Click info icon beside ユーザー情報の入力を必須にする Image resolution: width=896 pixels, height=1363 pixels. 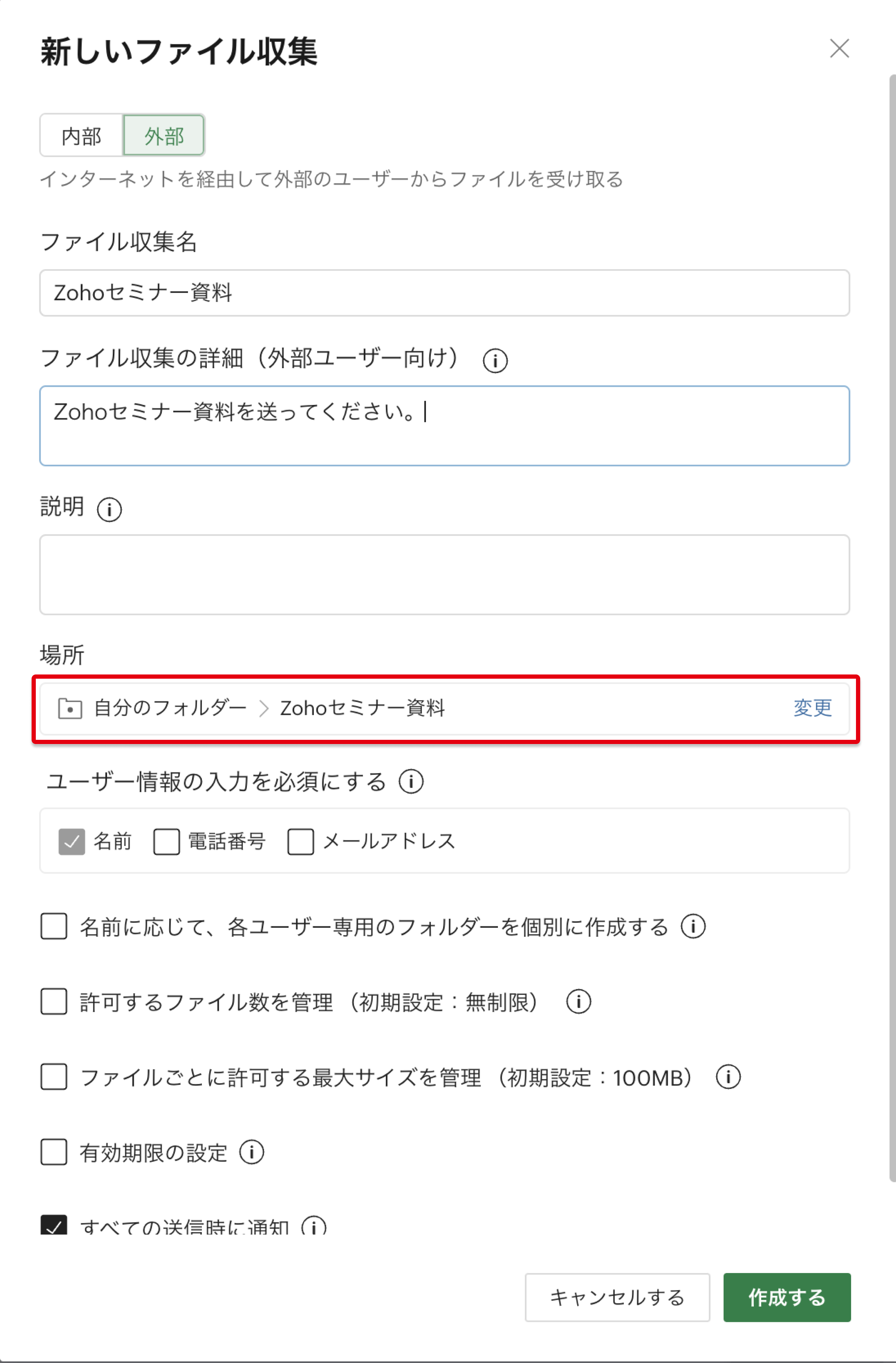[x=411, y=781]
